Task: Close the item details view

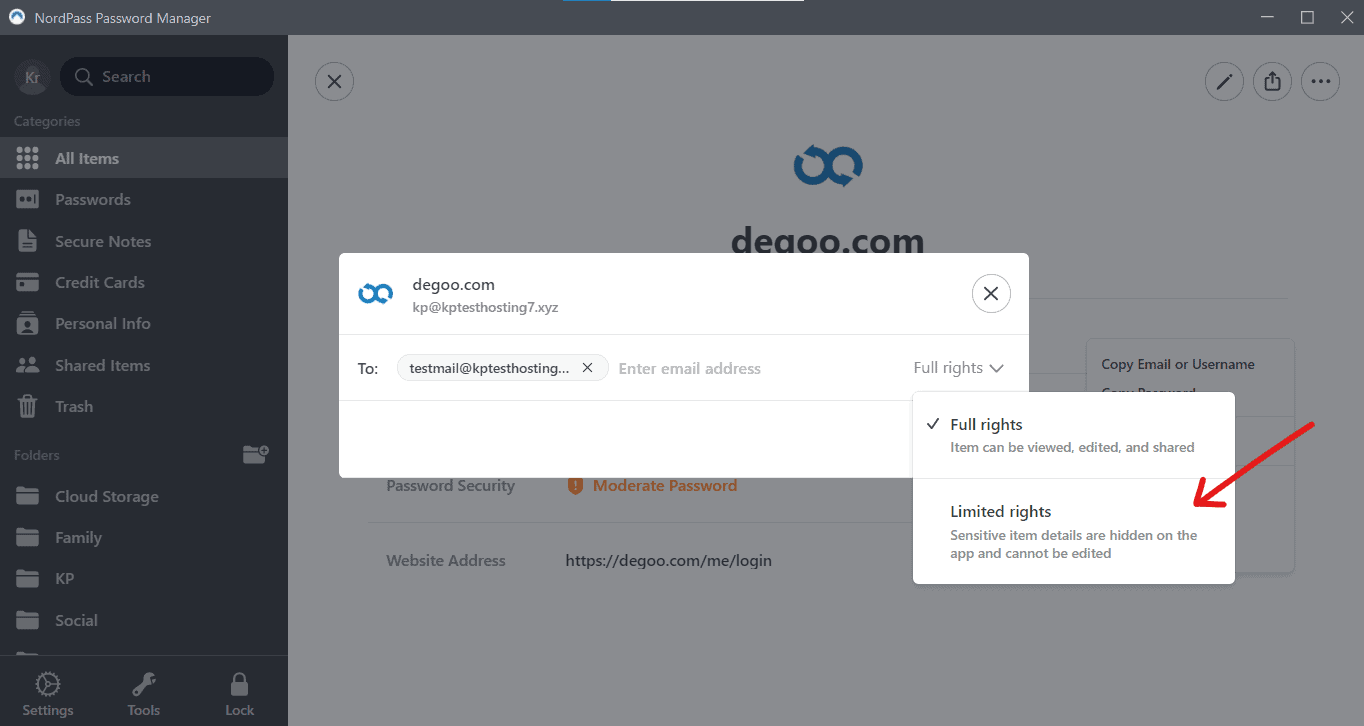Action: point(334,82)
